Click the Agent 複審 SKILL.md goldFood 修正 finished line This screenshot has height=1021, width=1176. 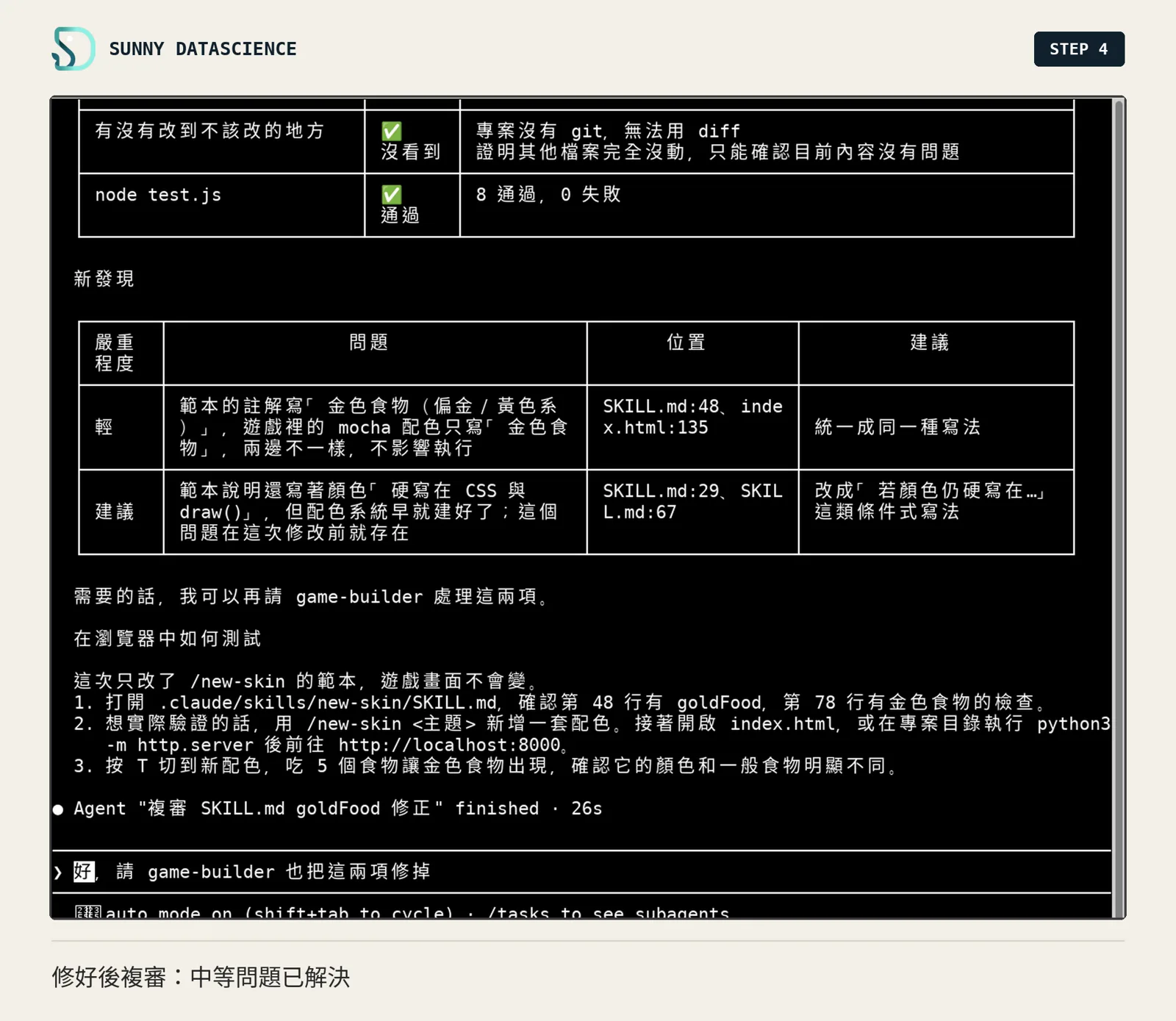pos(338,809)
